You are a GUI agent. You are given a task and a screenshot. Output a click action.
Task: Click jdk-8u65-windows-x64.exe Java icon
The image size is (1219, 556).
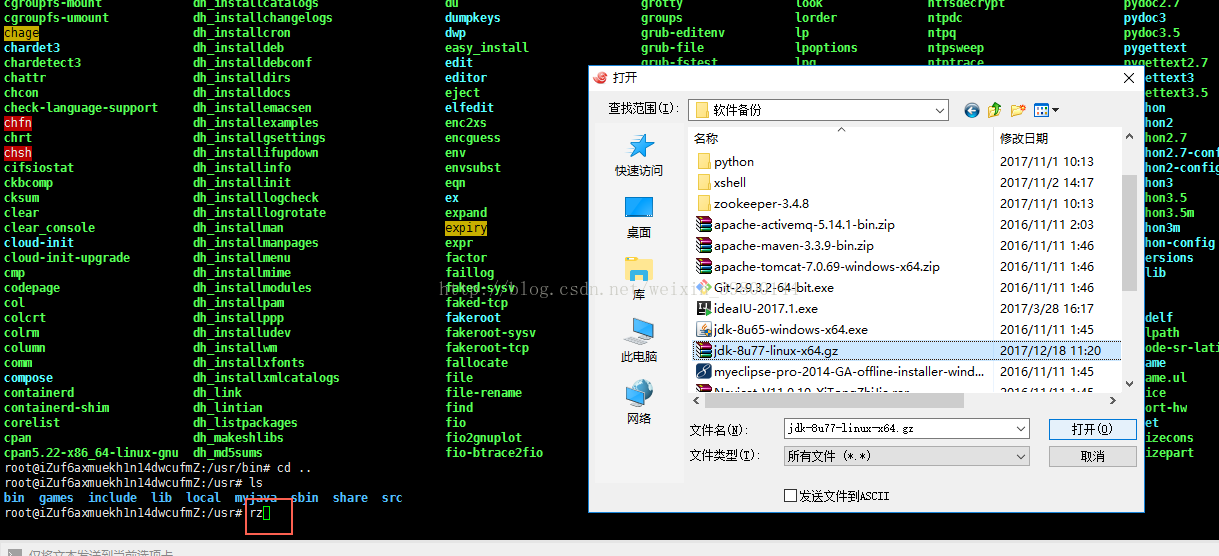pos(703,329)
